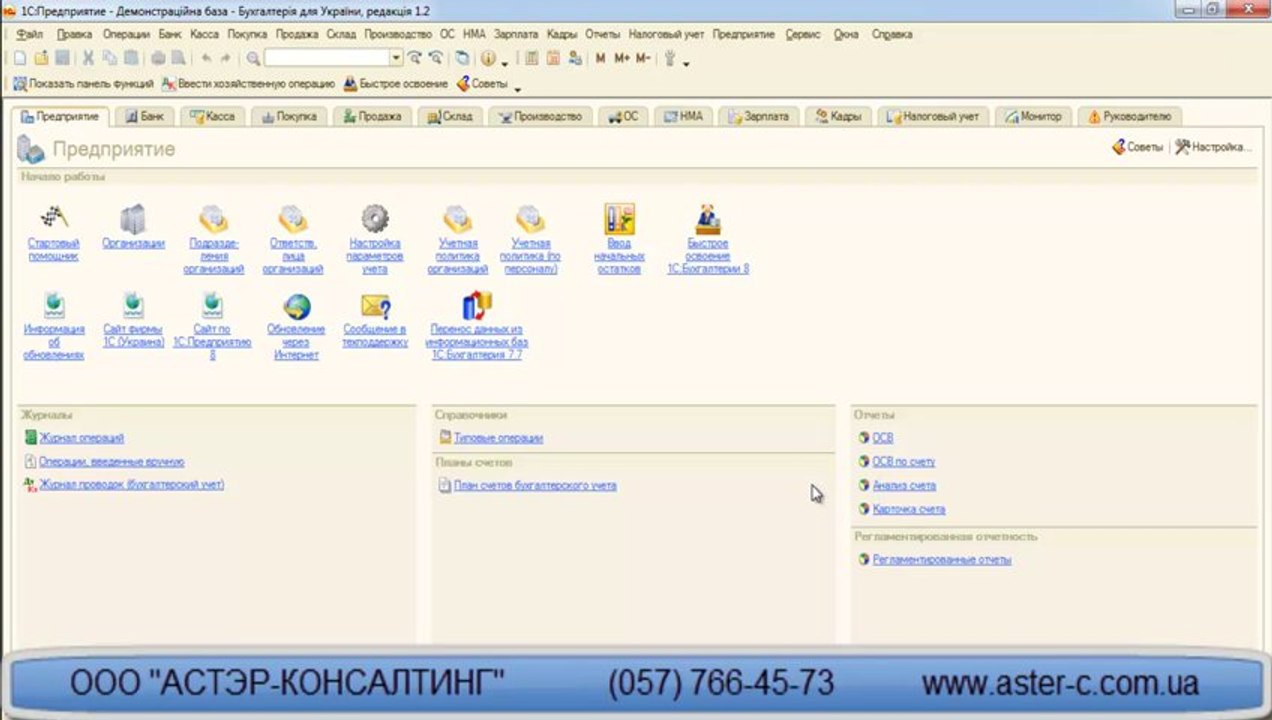Click the Save toolbar icon
1272x720 pixels.
pos(62,58)
